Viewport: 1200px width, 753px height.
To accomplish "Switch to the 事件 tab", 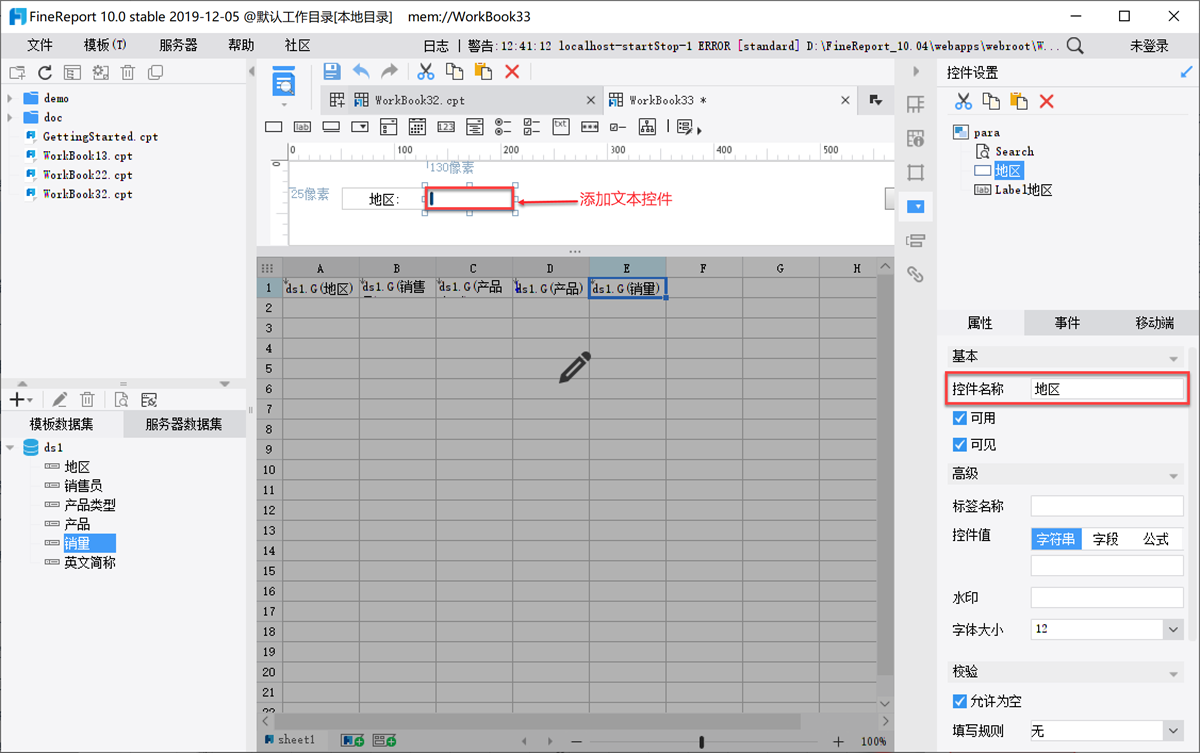I will pos(1067,323).
